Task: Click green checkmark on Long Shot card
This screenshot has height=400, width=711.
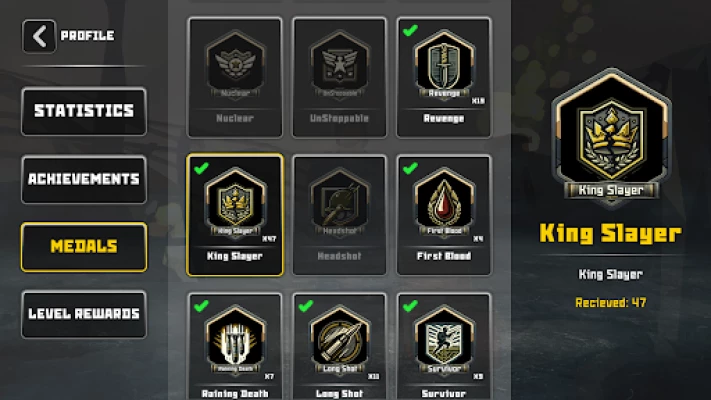Action: [x=306, y=306]
